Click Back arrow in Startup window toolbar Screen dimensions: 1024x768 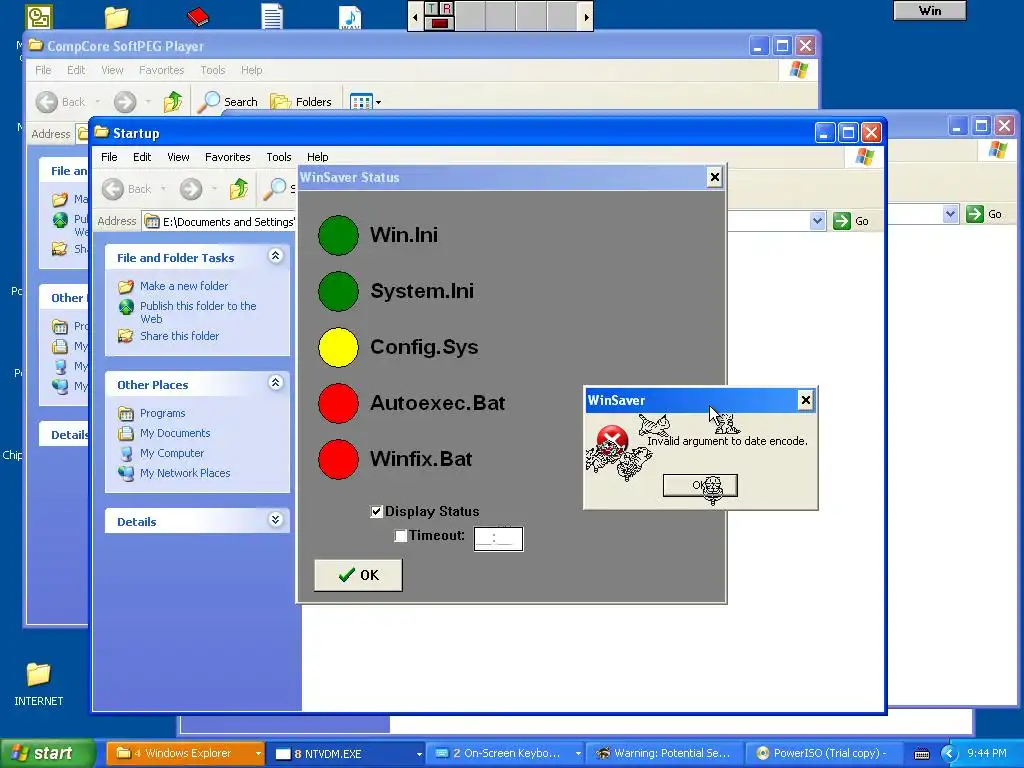tap(113, 189)
